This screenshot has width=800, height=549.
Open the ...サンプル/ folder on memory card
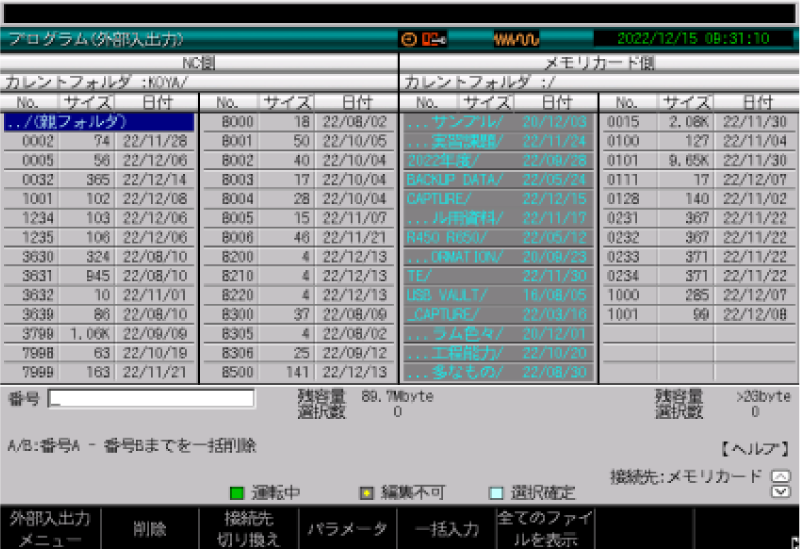click(498, 122)
